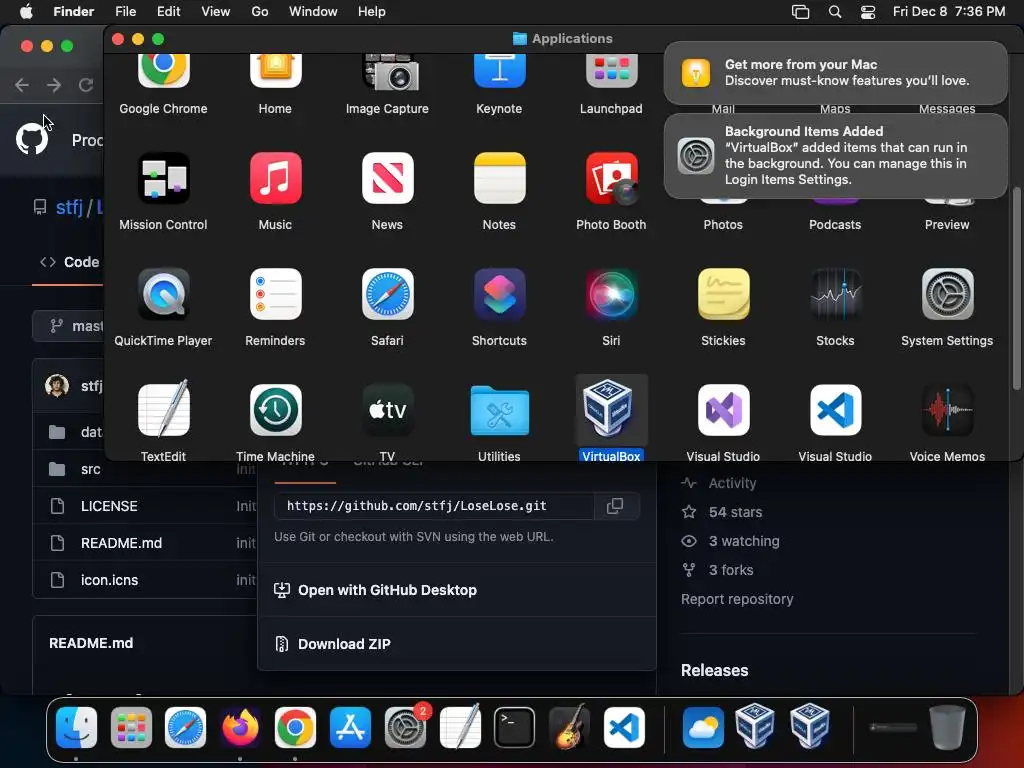Launch Siri app icon

[611, 294]
